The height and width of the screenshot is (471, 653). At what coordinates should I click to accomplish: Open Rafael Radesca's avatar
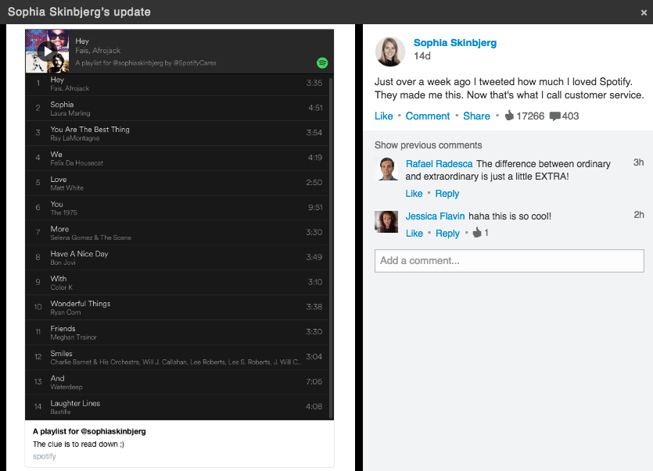point(387,169)
